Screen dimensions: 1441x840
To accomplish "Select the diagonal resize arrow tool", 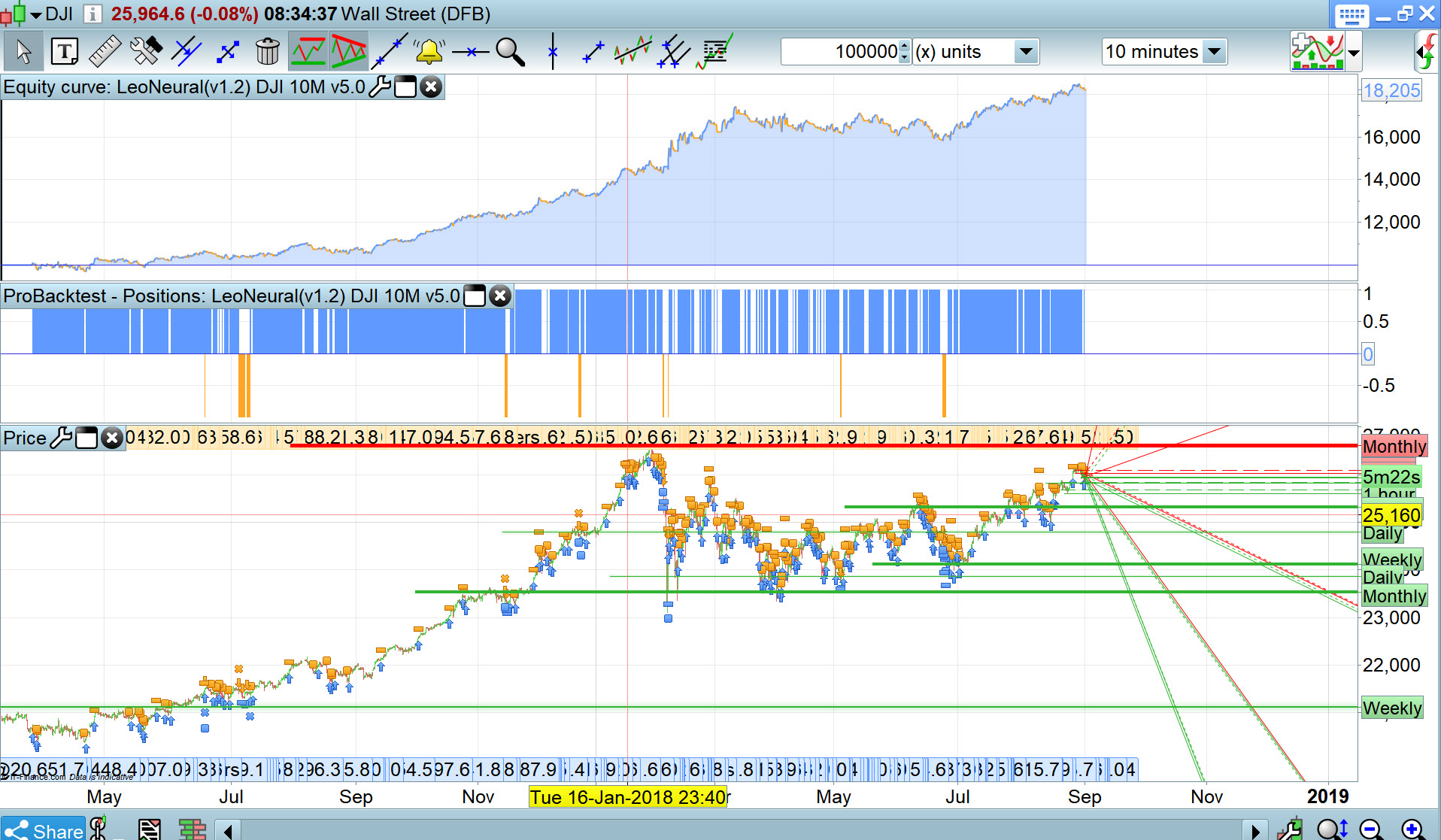I will pos(226,52).
